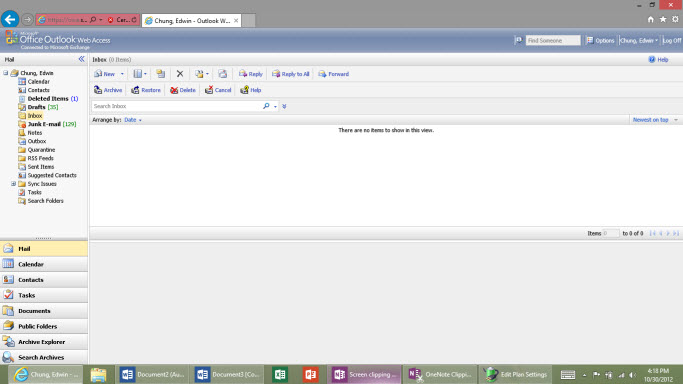683x384 pixels.
Task: Open Search Archives
Action: tap(44, 357)
